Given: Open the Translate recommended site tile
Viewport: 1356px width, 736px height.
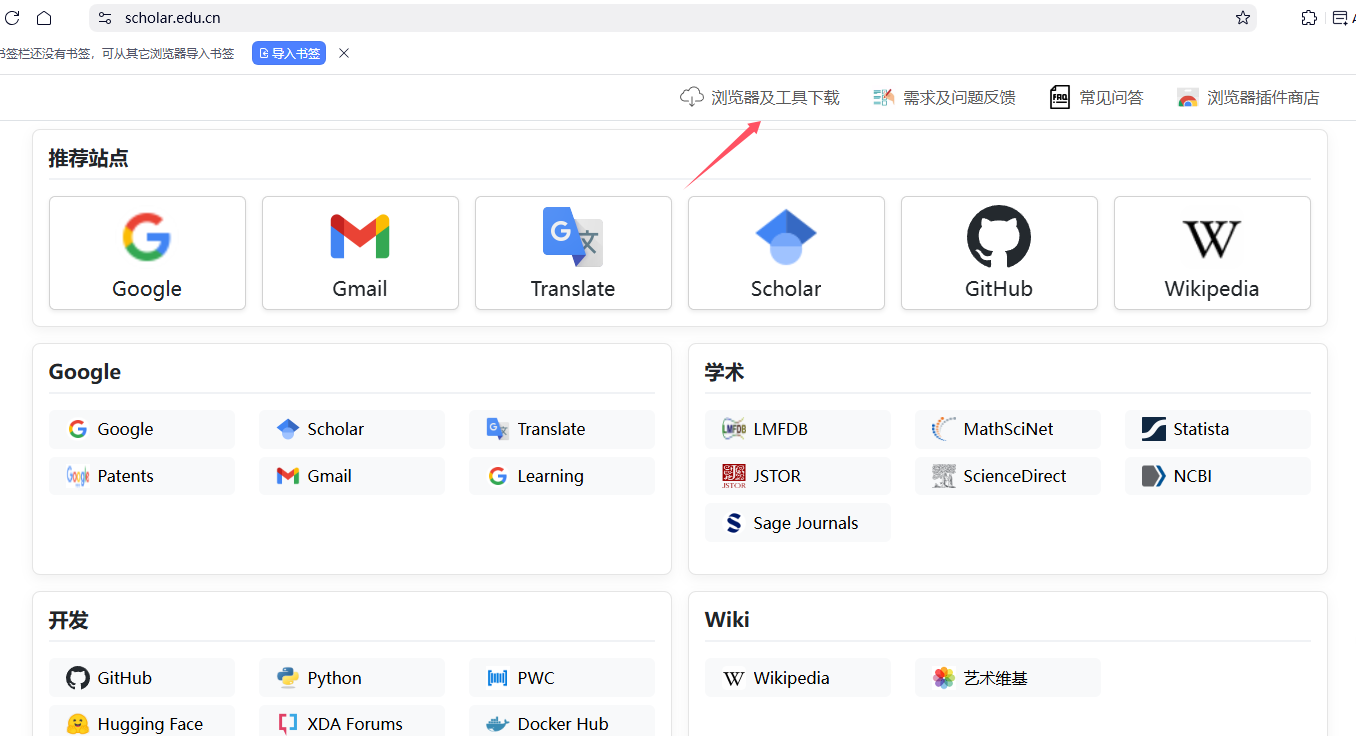Looking at the screenshot, I should point(573,253).
